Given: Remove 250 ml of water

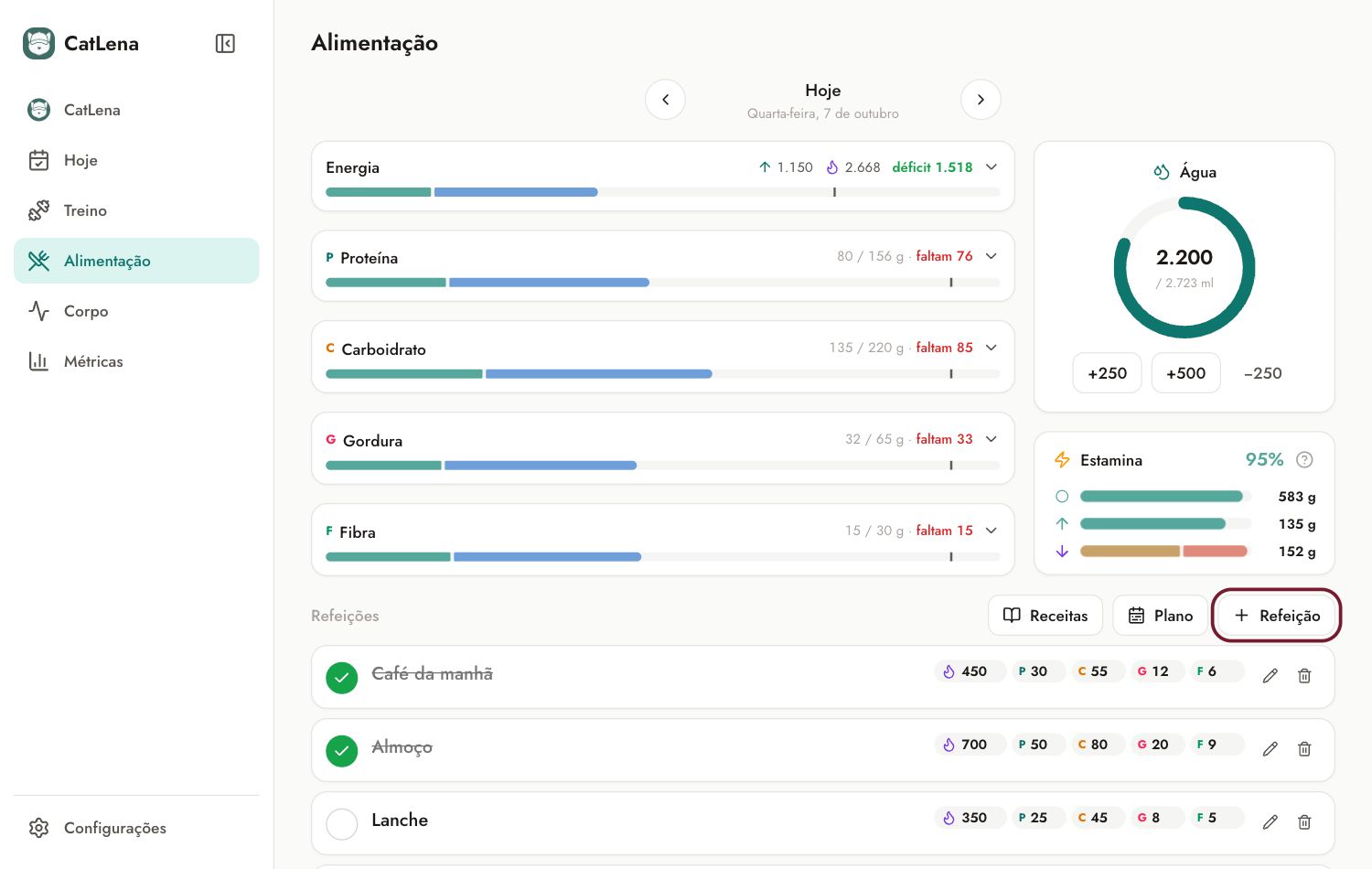Looking at the screenshot, I should [x=1263, y=373].
